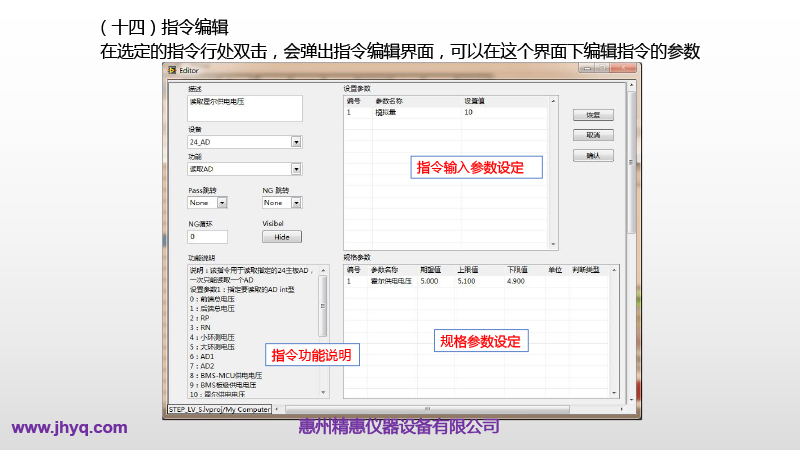
Task: Click the up arrow of the 功能说明 scrollbar
Action: (x=322, y=270)
